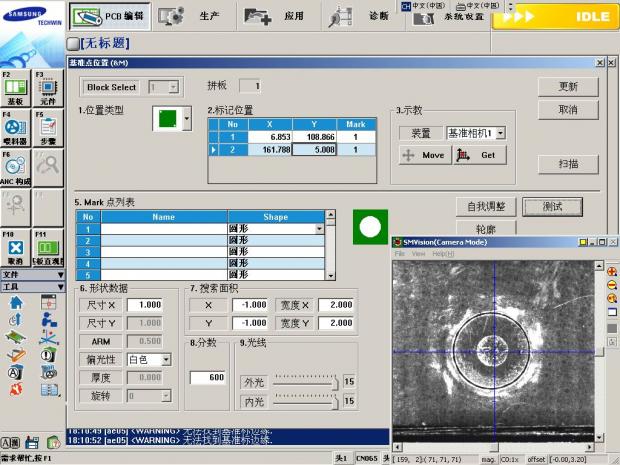Click the 轮廓 outline button
620x465 pixels.
486,228
